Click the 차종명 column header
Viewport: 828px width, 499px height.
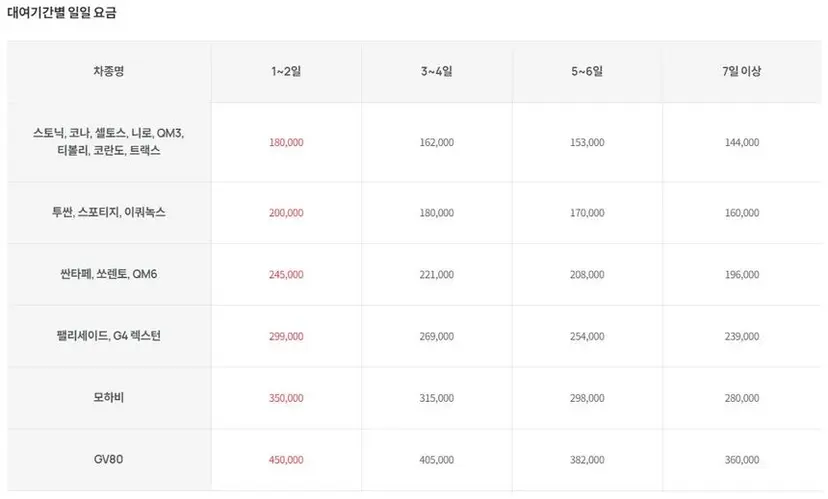pyautogui.click(x=109, y=71)
